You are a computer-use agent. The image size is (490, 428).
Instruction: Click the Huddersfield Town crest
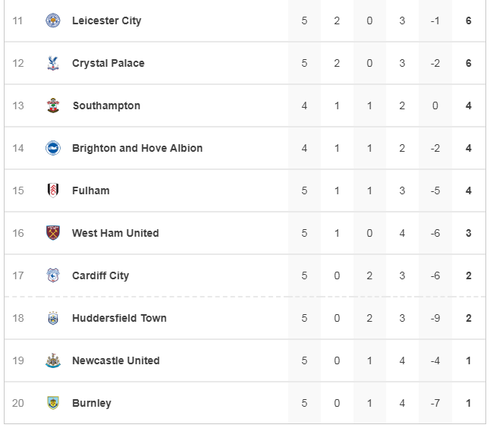53,318
